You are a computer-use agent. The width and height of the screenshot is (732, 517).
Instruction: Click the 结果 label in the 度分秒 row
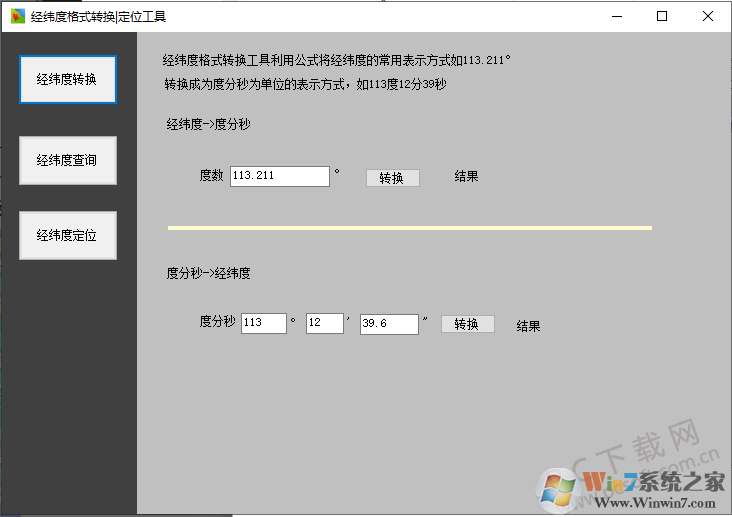pyautogui.click(x=528, y=326)
